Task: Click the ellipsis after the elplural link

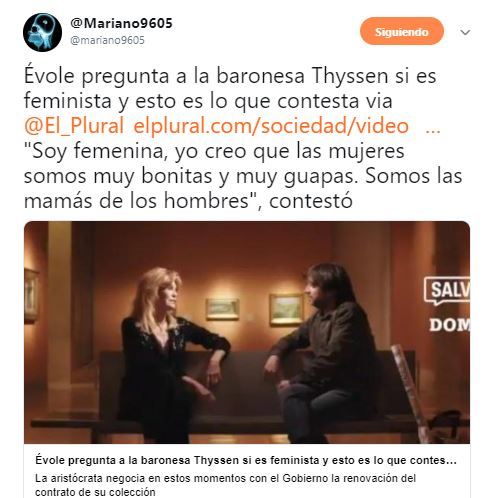Action: pyautogui.click(x=433, y=130)
